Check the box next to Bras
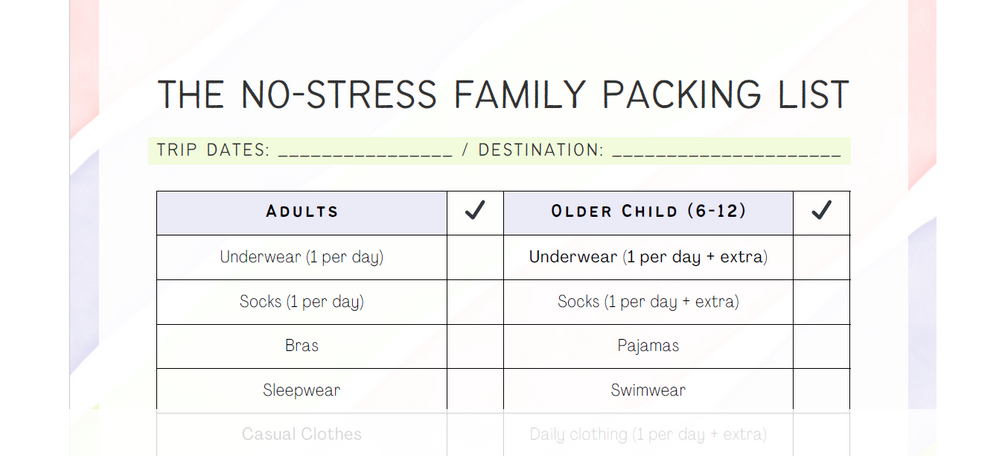Viewport: 1005px width, 456px height. click(475, 346)
